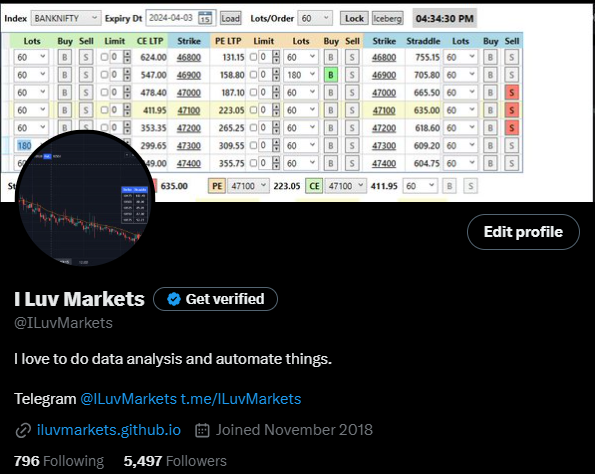Click CE Sell button in 46900 row
This screenshot has width=595, height=474.
click(86, 75)
